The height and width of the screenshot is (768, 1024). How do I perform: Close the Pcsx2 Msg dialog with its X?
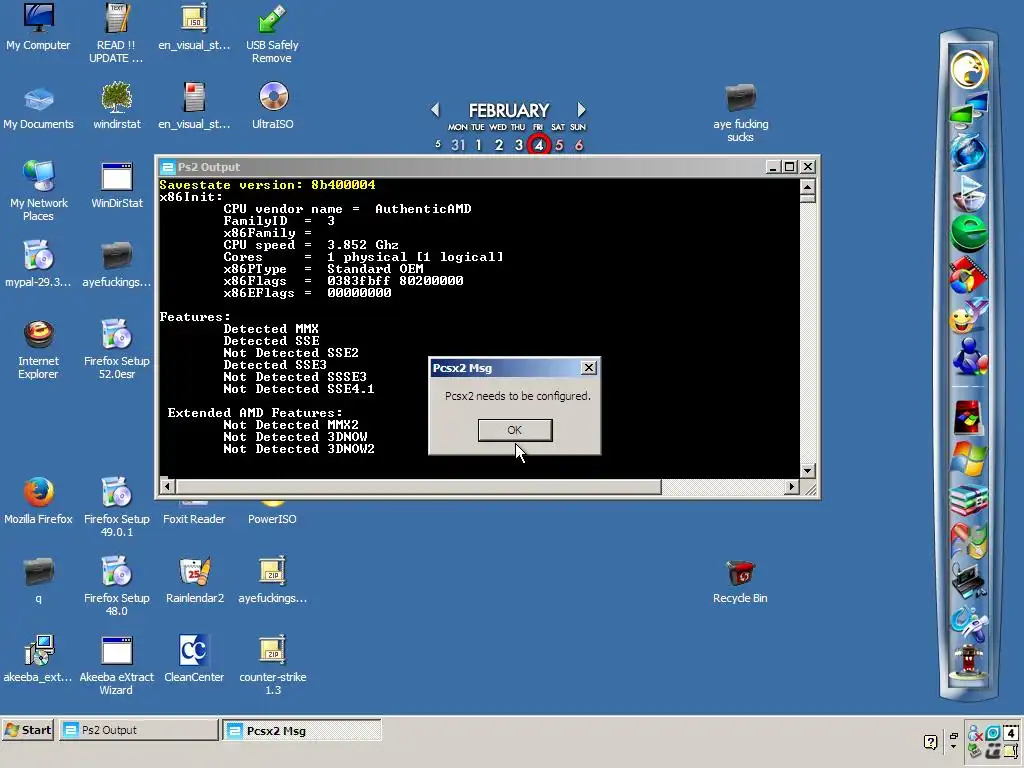tap(588, 368)
